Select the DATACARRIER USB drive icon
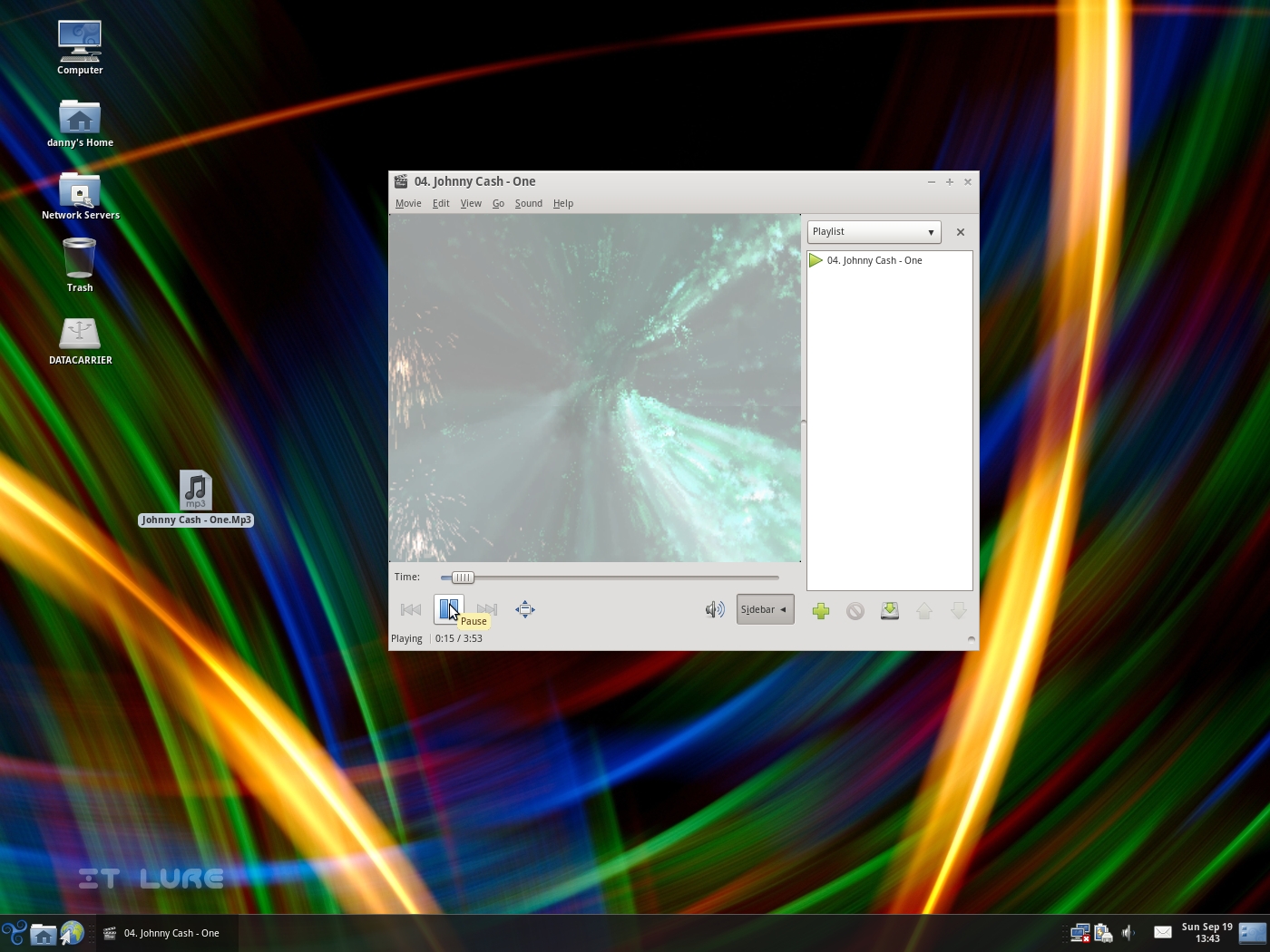The width and height of the screenshot is (1270, 952). click(x=80, y=340)
